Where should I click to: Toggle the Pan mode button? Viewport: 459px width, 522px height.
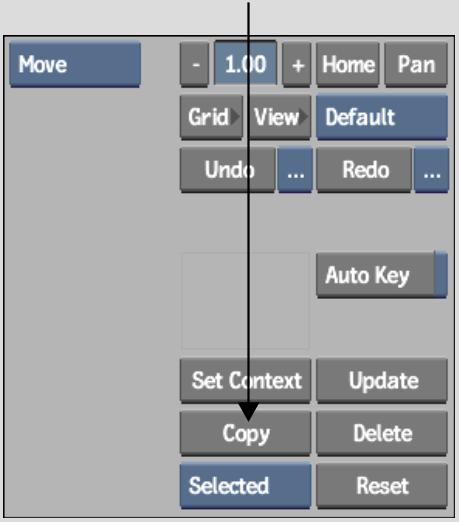[x=416, y=64]
